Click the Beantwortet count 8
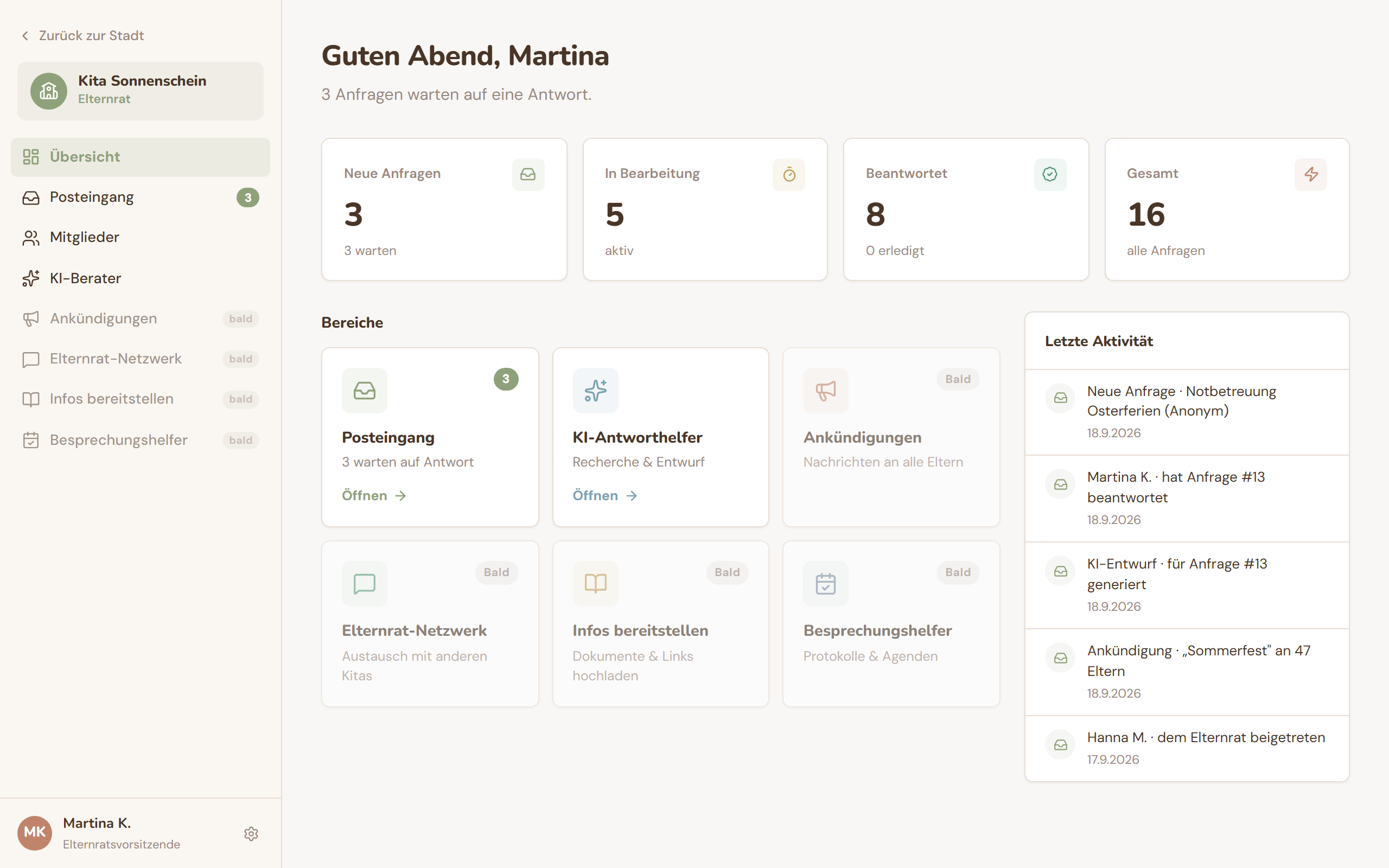1389x868 pixels. [875, 214]
